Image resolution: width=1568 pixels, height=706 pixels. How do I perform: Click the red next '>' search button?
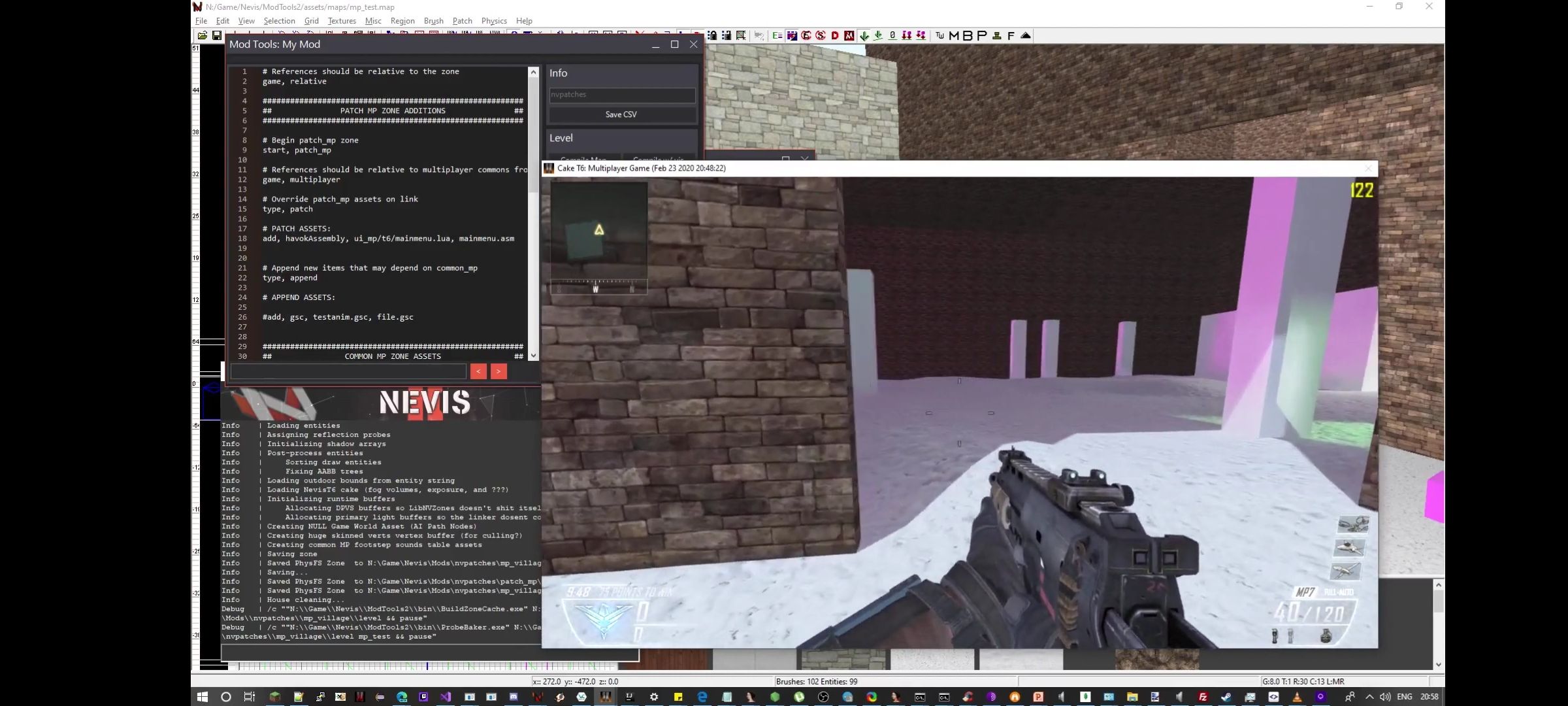[x=498, y=371]
